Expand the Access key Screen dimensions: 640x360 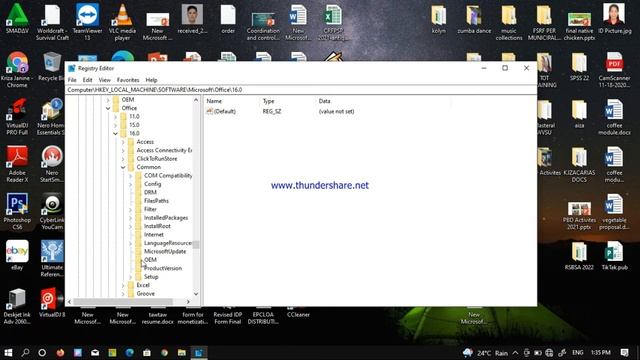coord(123,142)
